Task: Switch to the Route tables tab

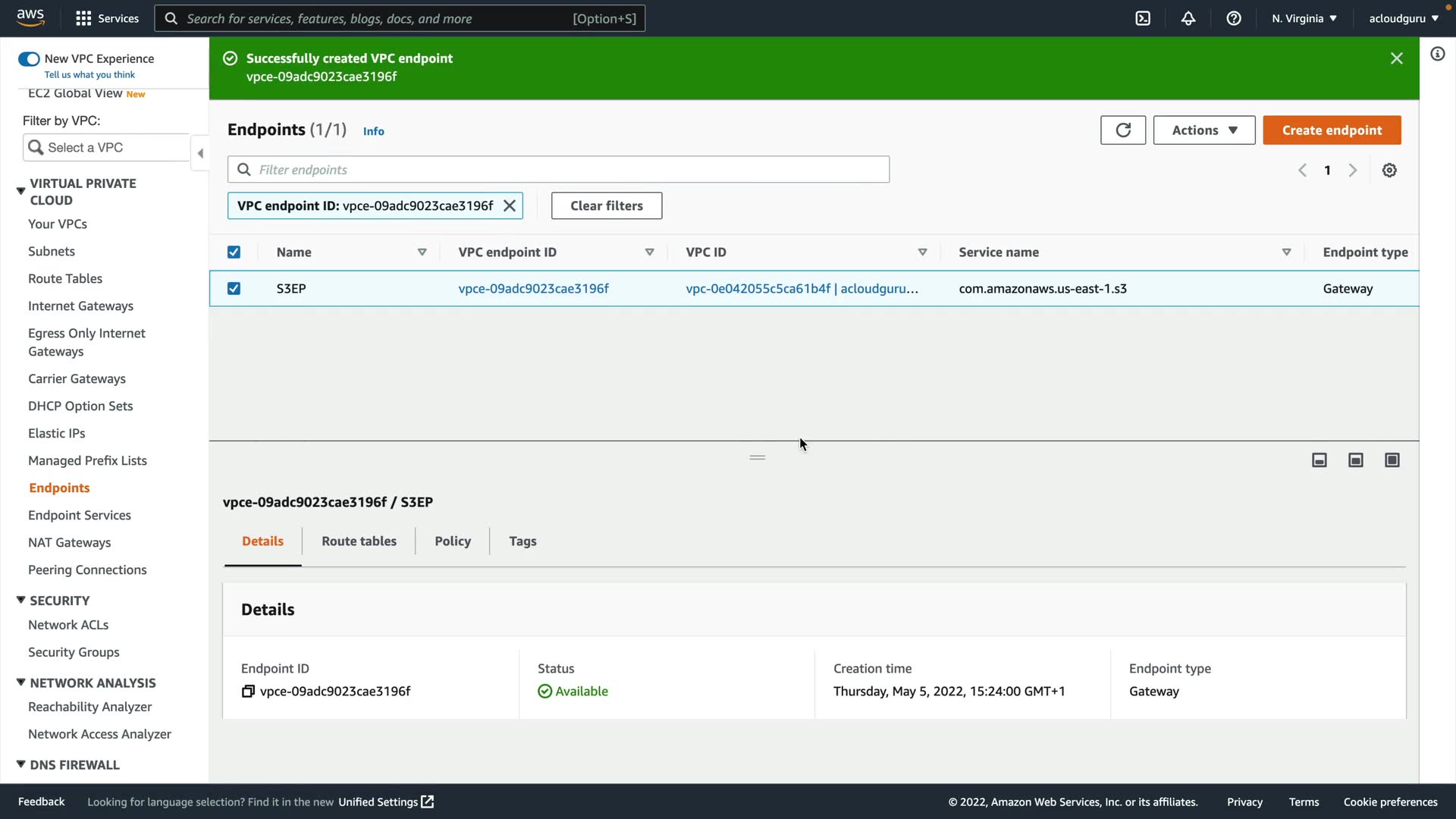Action: click(359, 541)
